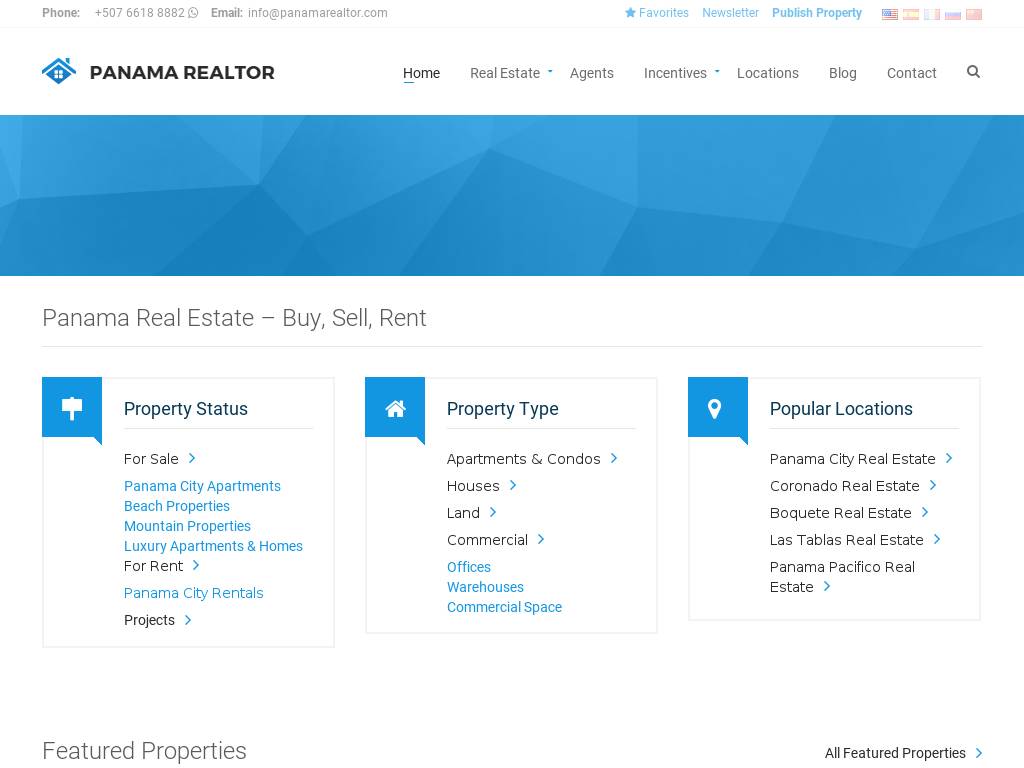Select the Russian flag language icon
The height and width of the screenshot is (768, 1024).
(x=952, y=14)
